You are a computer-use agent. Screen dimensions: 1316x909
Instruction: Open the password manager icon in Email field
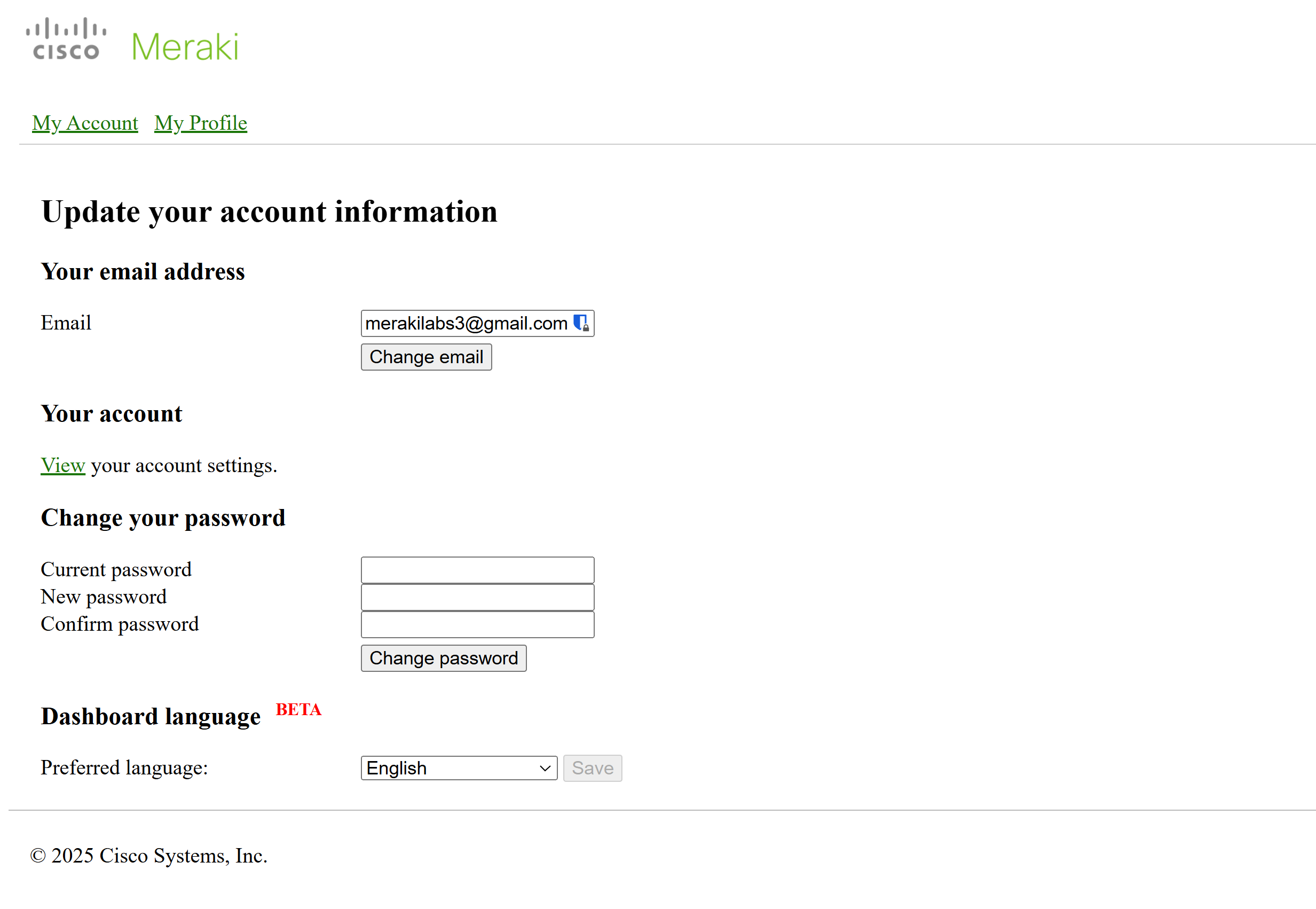tap(581, 323)
